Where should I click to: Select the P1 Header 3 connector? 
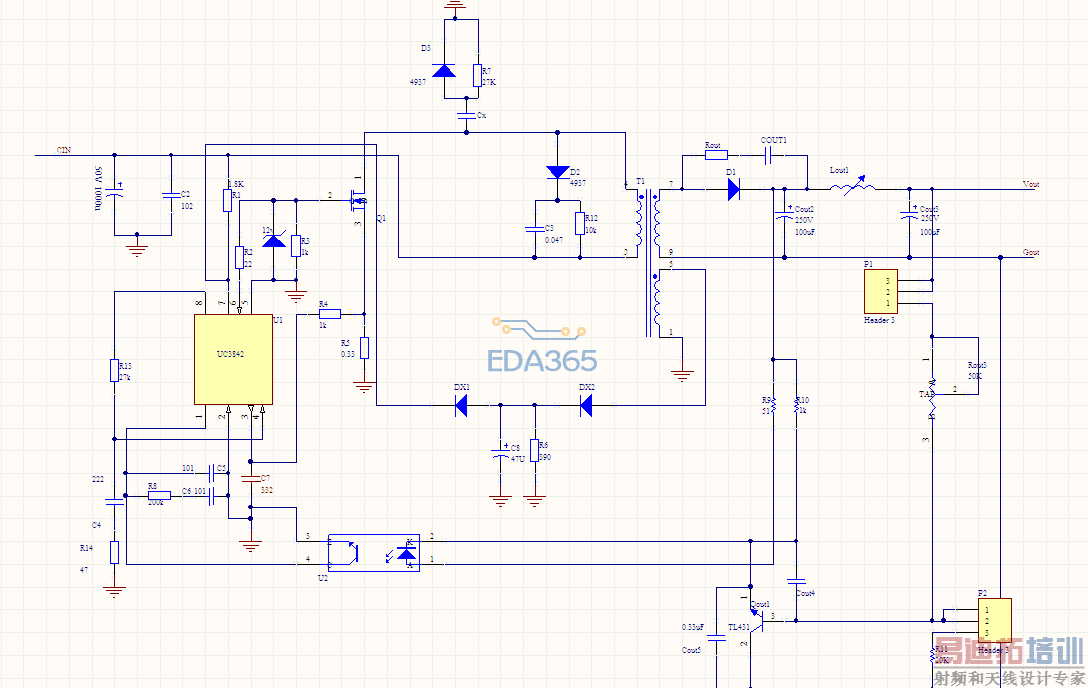coord(881,291)
